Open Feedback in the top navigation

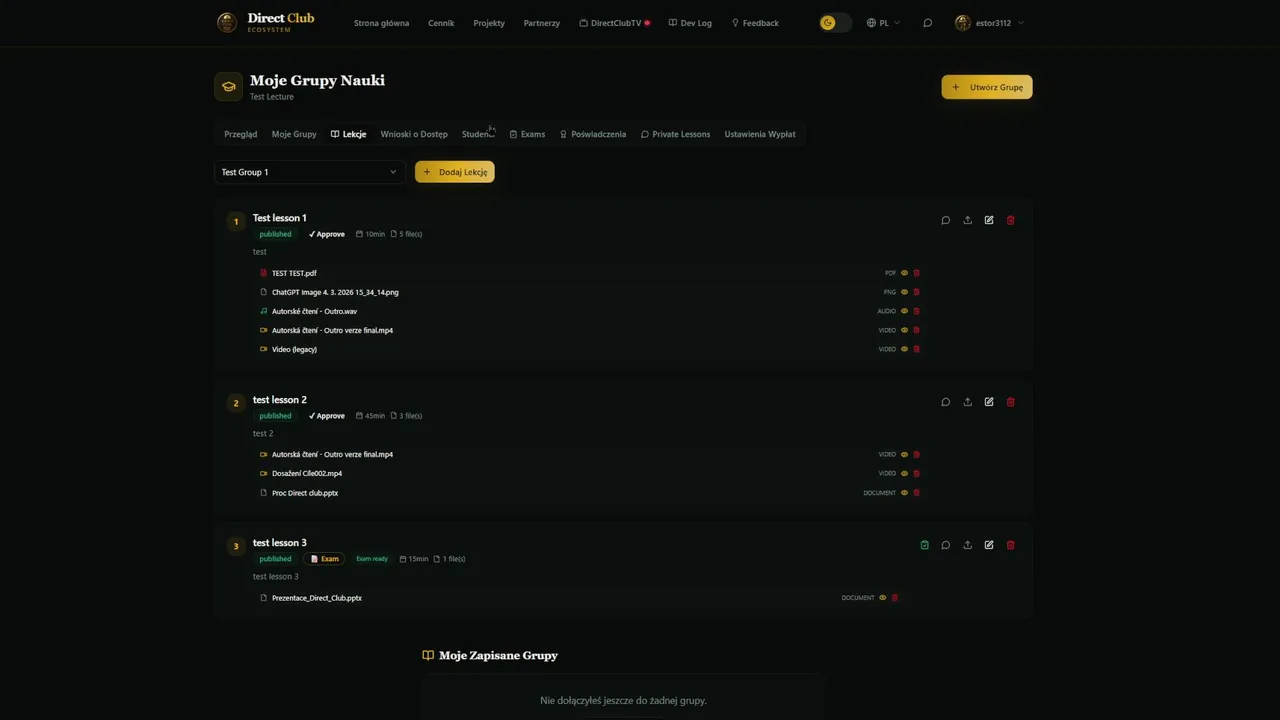[755, 23]
